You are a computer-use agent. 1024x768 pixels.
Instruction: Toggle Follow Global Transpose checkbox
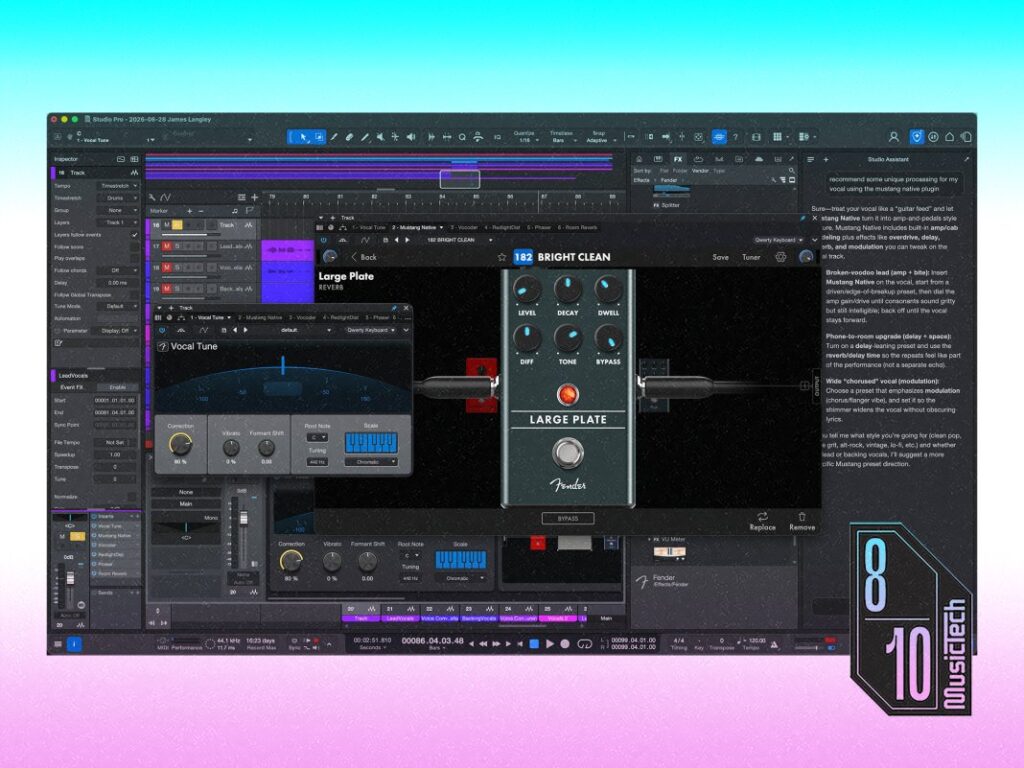(135, 295)
